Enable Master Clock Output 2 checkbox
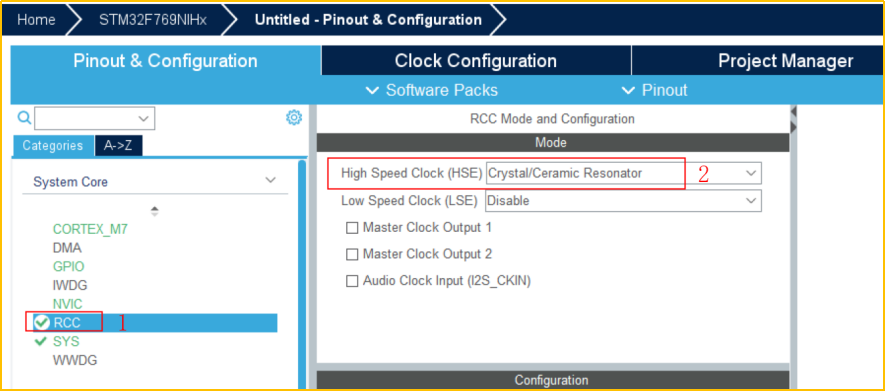The width and height of the screenshot is (886, 391). click(x=352, y=254)
